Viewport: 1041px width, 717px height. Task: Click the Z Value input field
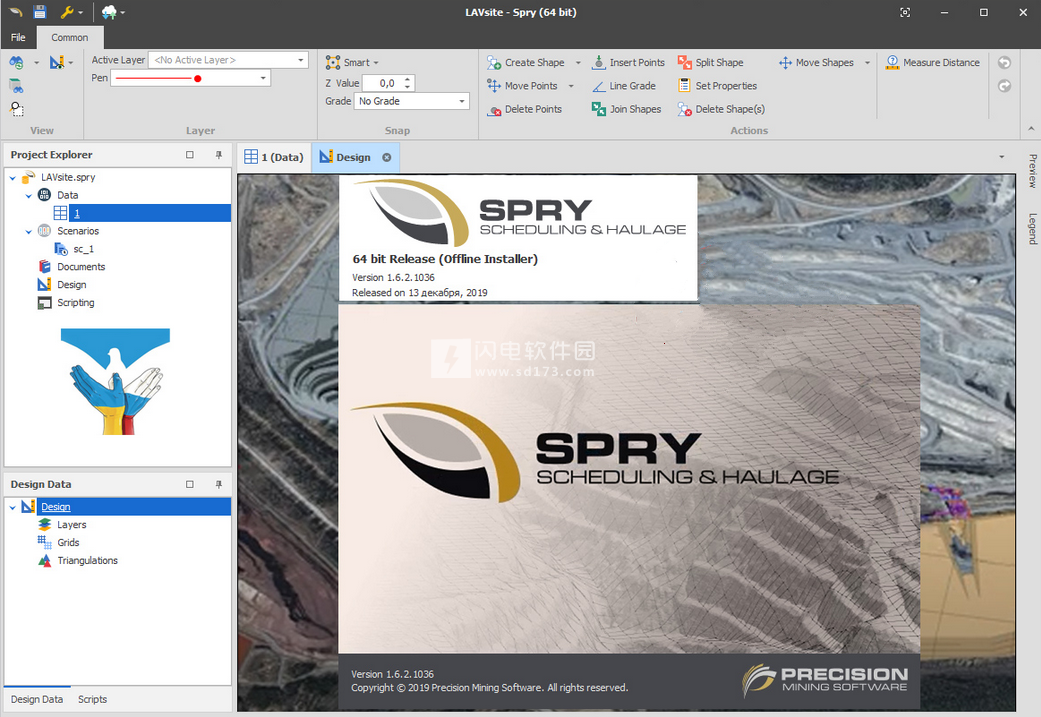click(x=381, y=83)
